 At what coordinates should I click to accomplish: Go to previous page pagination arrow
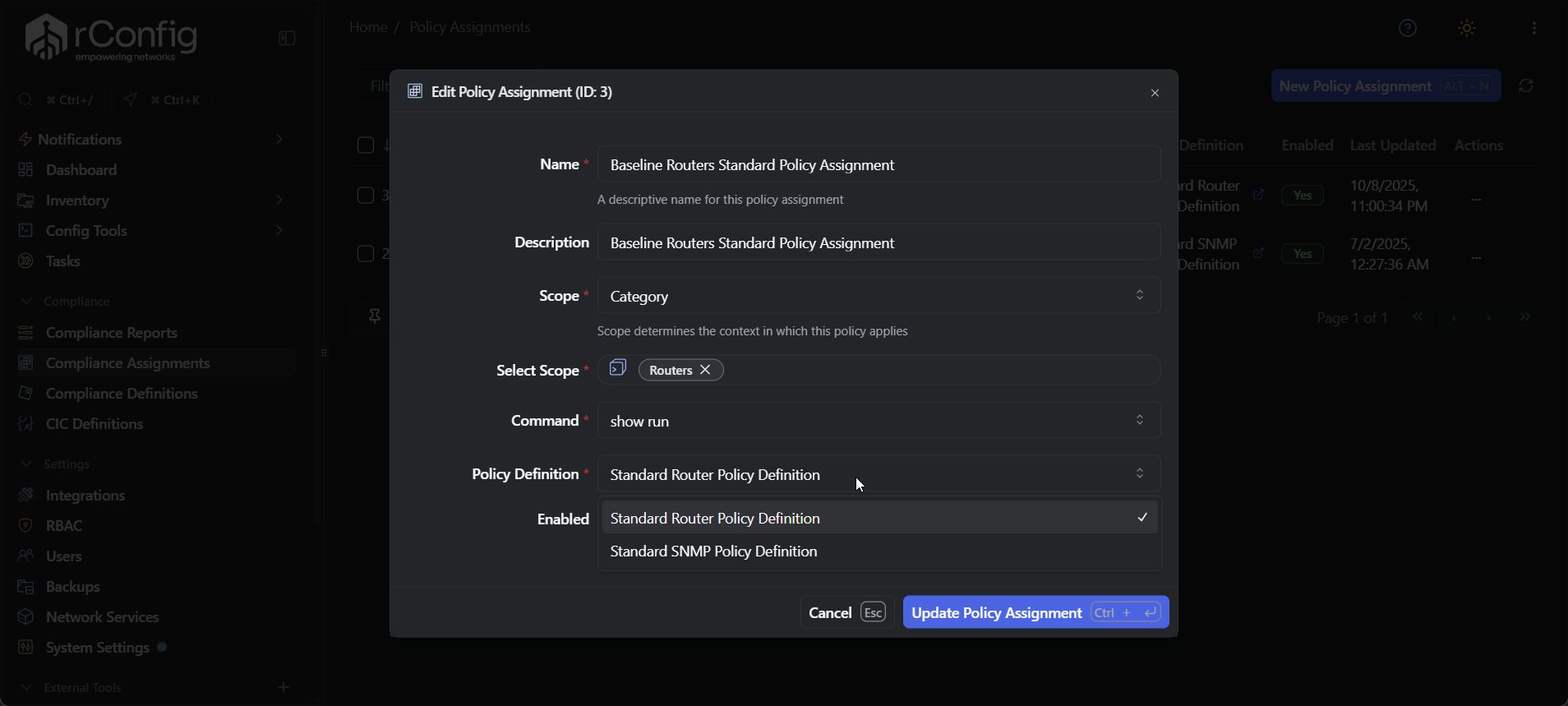[1454, 317]
